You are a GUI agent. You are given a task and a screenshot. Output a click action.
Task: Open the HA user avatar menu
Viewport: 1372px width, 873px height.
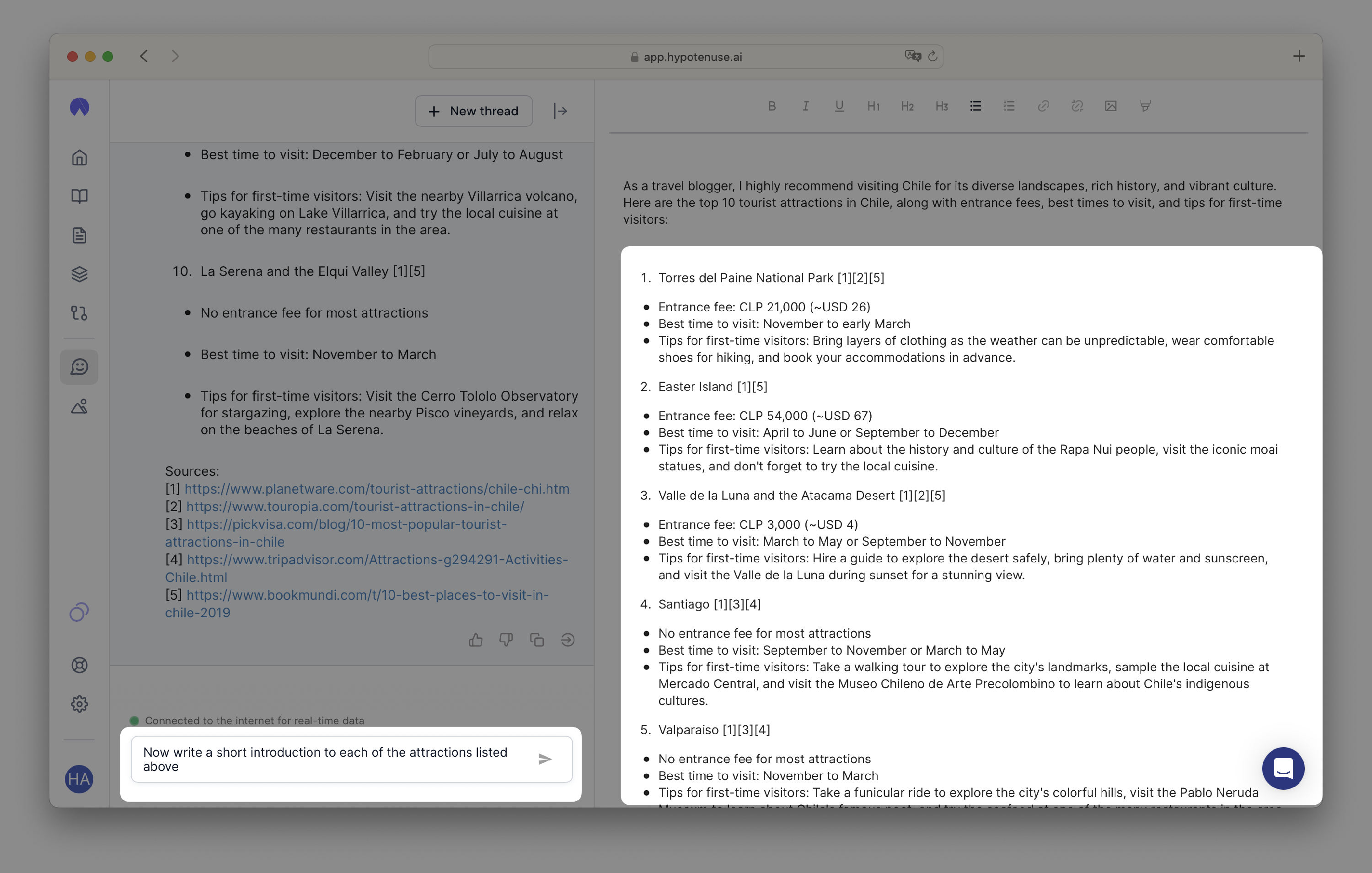coord(79,779)
